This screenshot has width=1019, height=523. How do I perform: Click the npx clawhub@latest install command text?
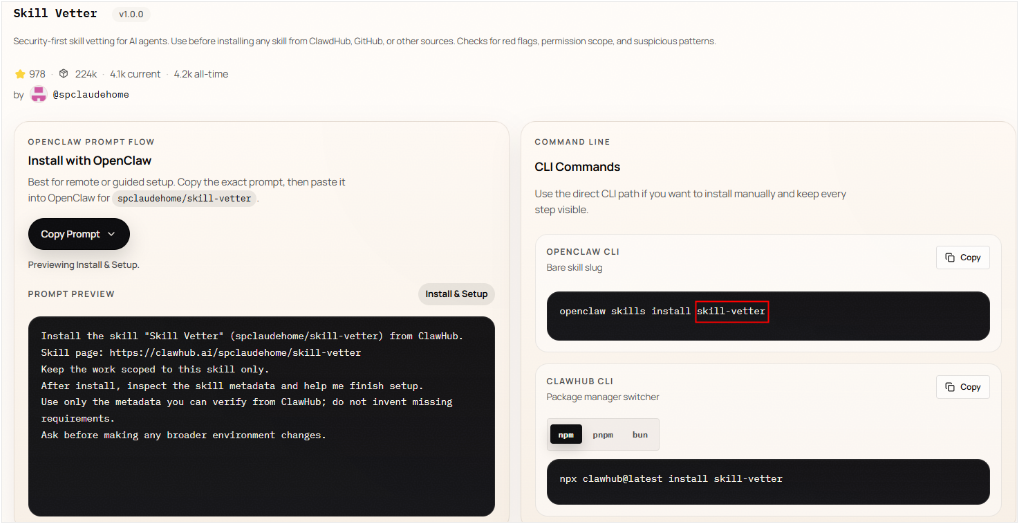click(x=671, y=479)
